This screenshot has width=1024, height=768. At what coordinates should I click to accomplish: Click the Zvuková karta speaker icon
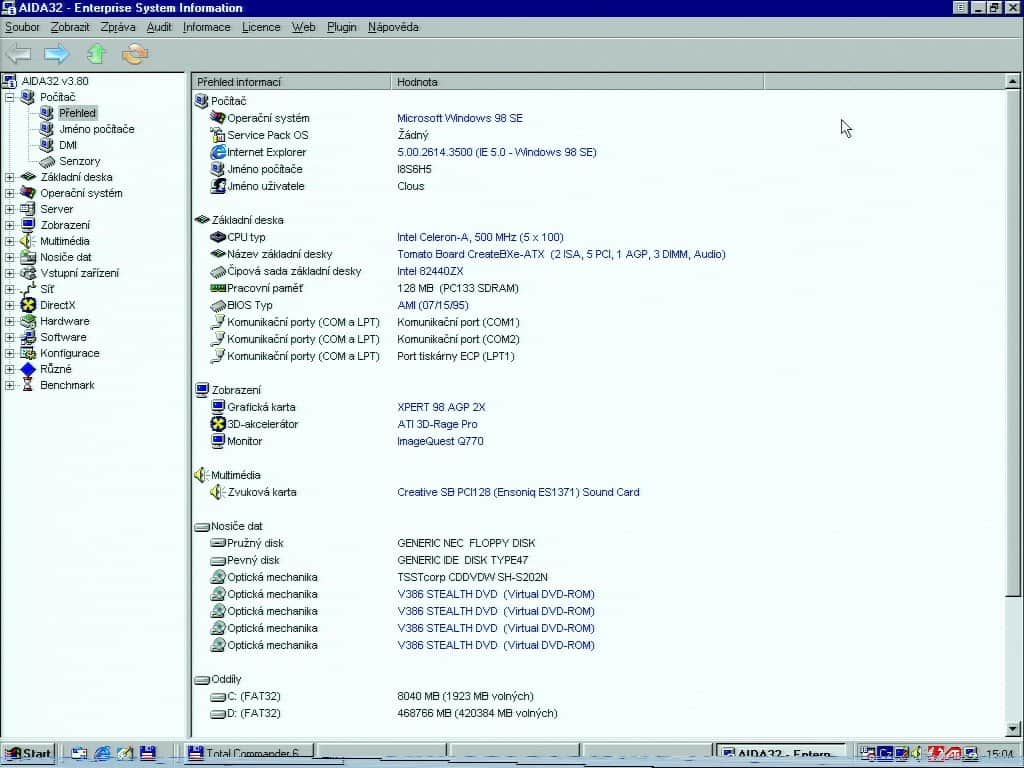click(217, 492)
